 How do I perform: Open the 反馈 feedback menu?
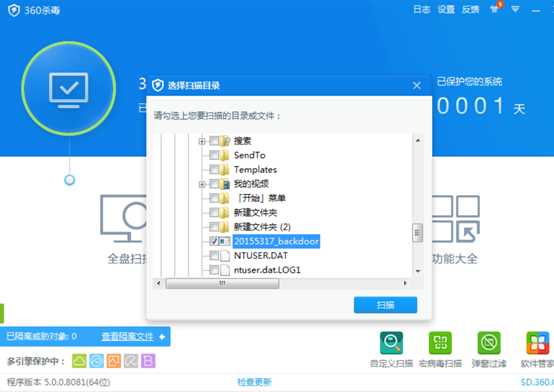[470, 10]
